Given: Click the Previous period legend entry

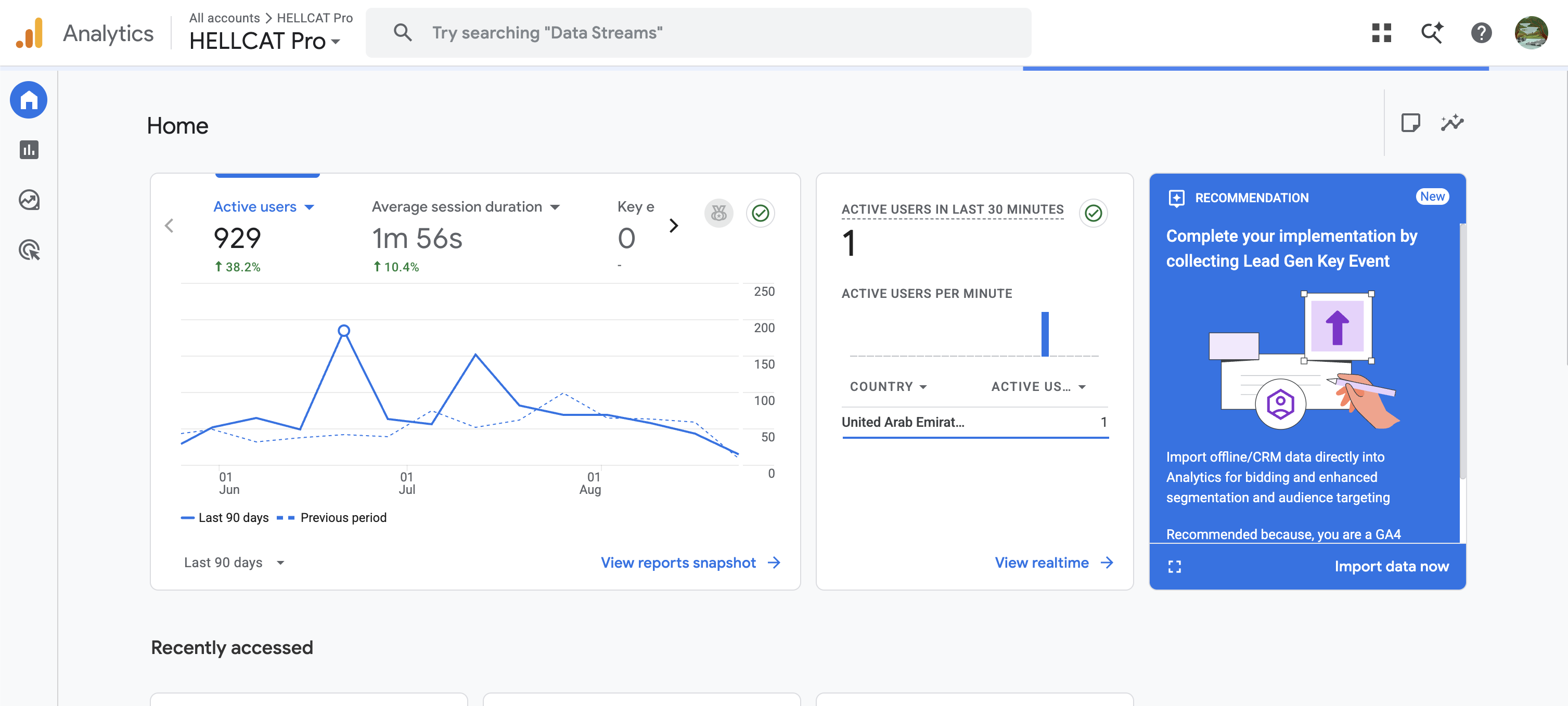Looking at the screenshot, I should coord(332,517).
